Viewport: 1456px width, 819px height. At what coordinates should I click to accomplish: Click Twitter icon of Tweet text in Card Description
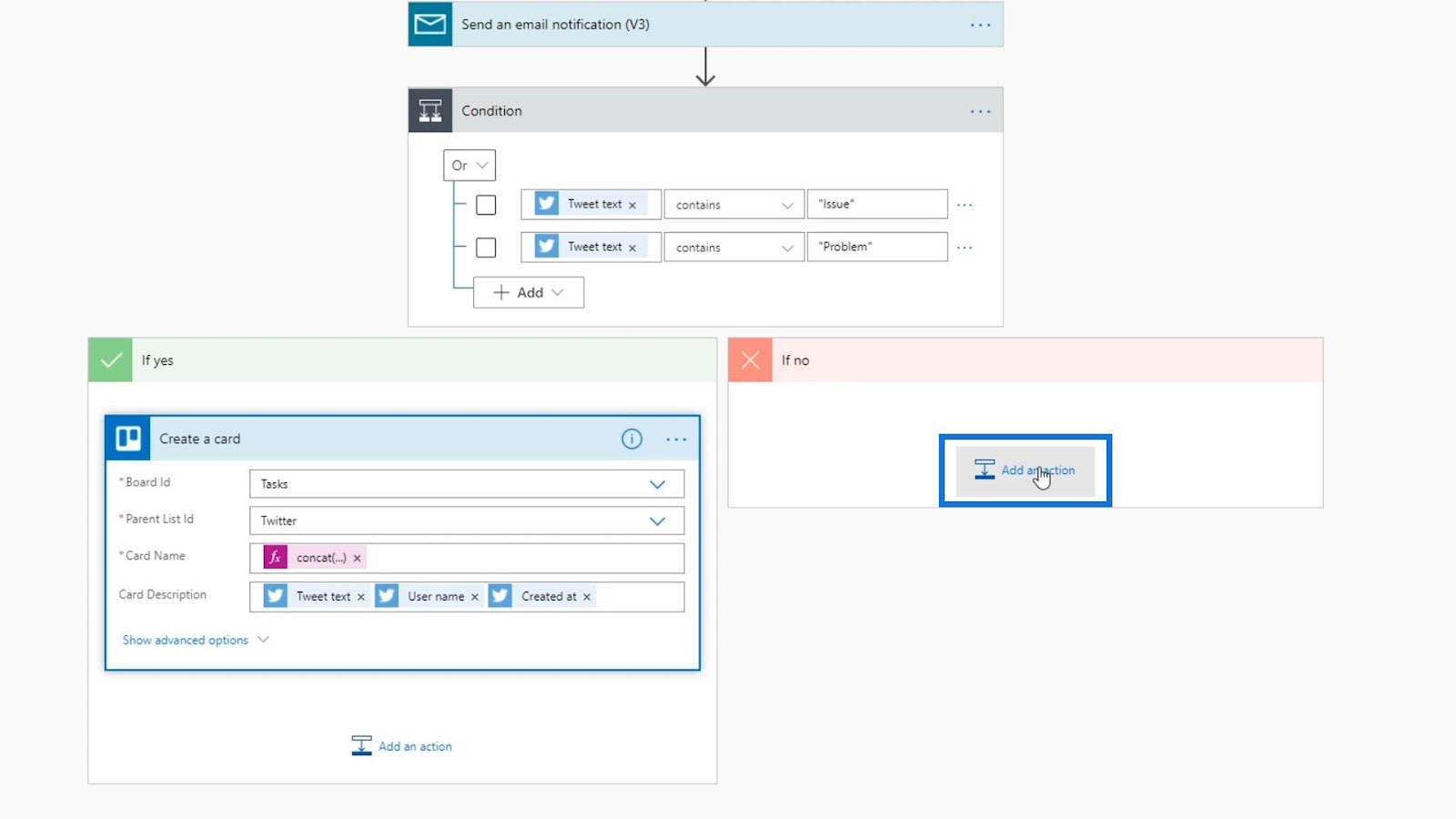[x=275, y=596]
